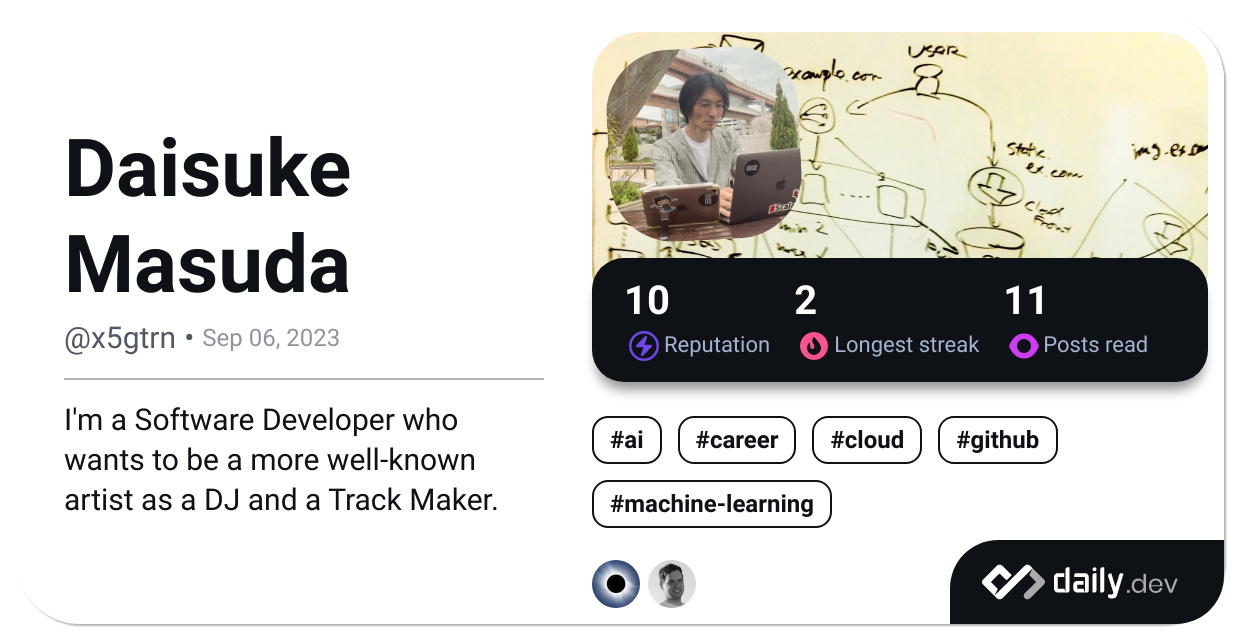The image size is (1240, 640).
Task: Click the name Daisuke Masuda heading
Action: pyautogui.click(x=208, y=217)
